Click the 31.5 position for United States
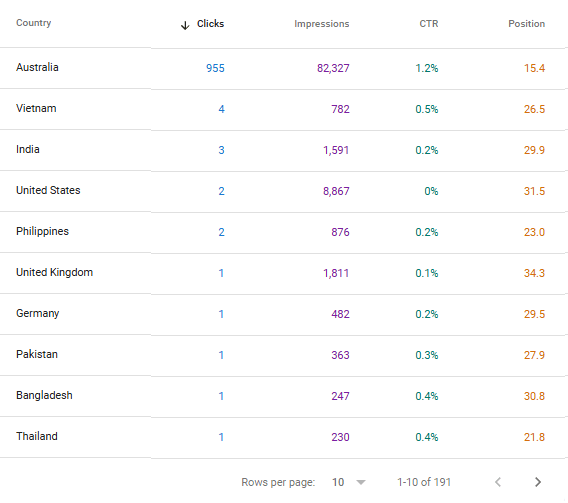The width and height of the screenshot is (568, 503). pyautogui.click(x=534, y=191)
